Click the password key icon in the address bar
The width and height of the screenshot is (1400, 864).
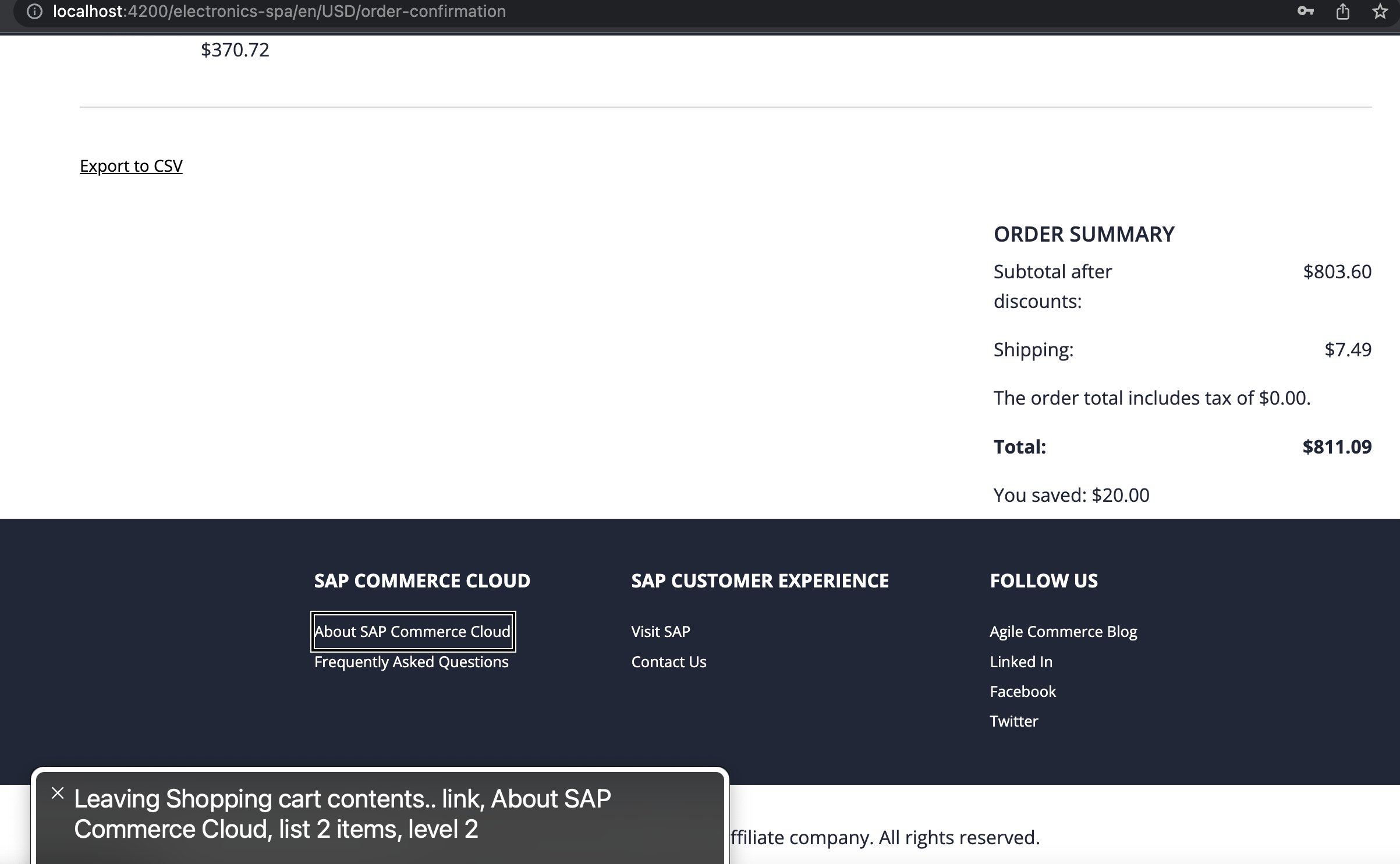tap(1306, 11)
